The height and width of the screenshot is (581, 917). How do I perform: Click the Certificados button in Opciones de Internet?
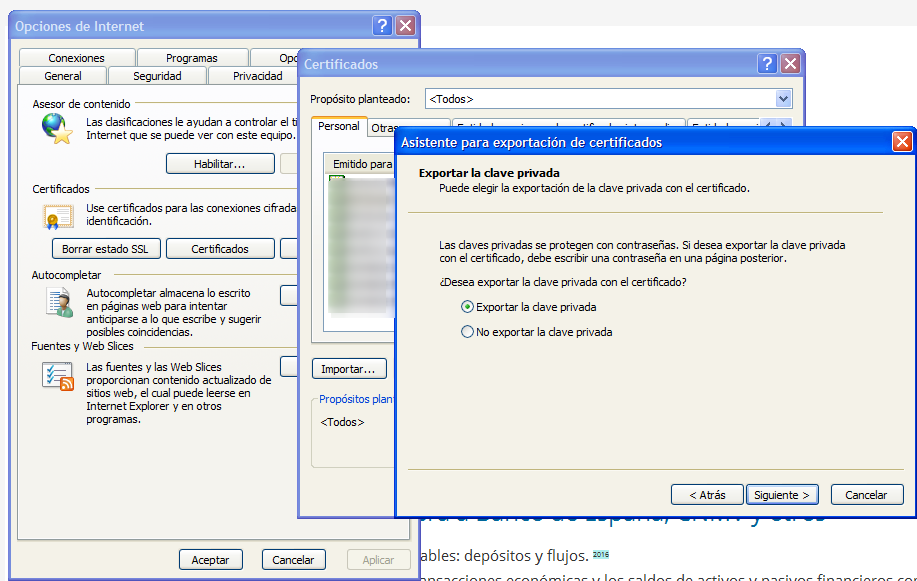[220, 249]
